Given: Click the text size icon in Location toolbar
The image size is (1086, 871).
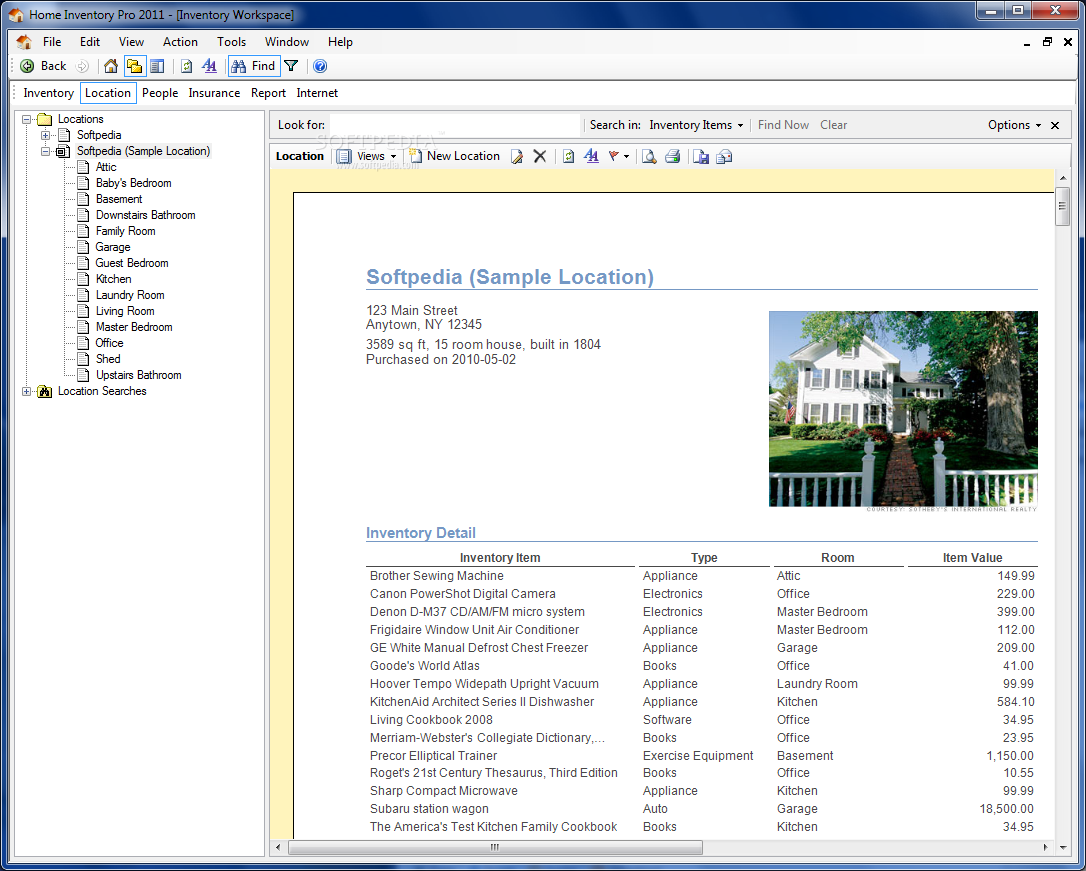Looking at the screenshot, I should pyautogui.click(x=591, y=156).
